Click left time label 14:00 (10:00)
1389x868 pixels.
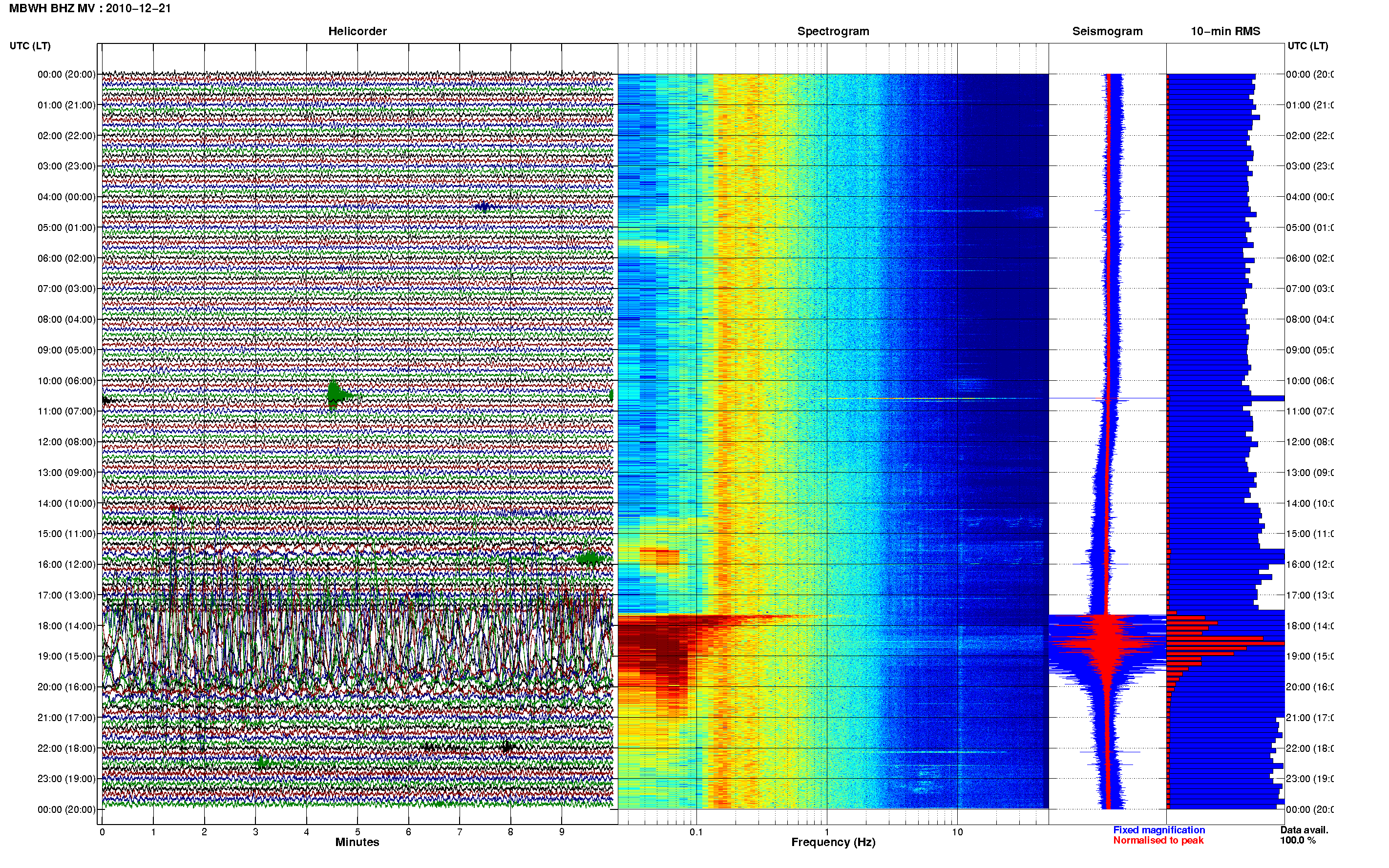pos(66,503)
